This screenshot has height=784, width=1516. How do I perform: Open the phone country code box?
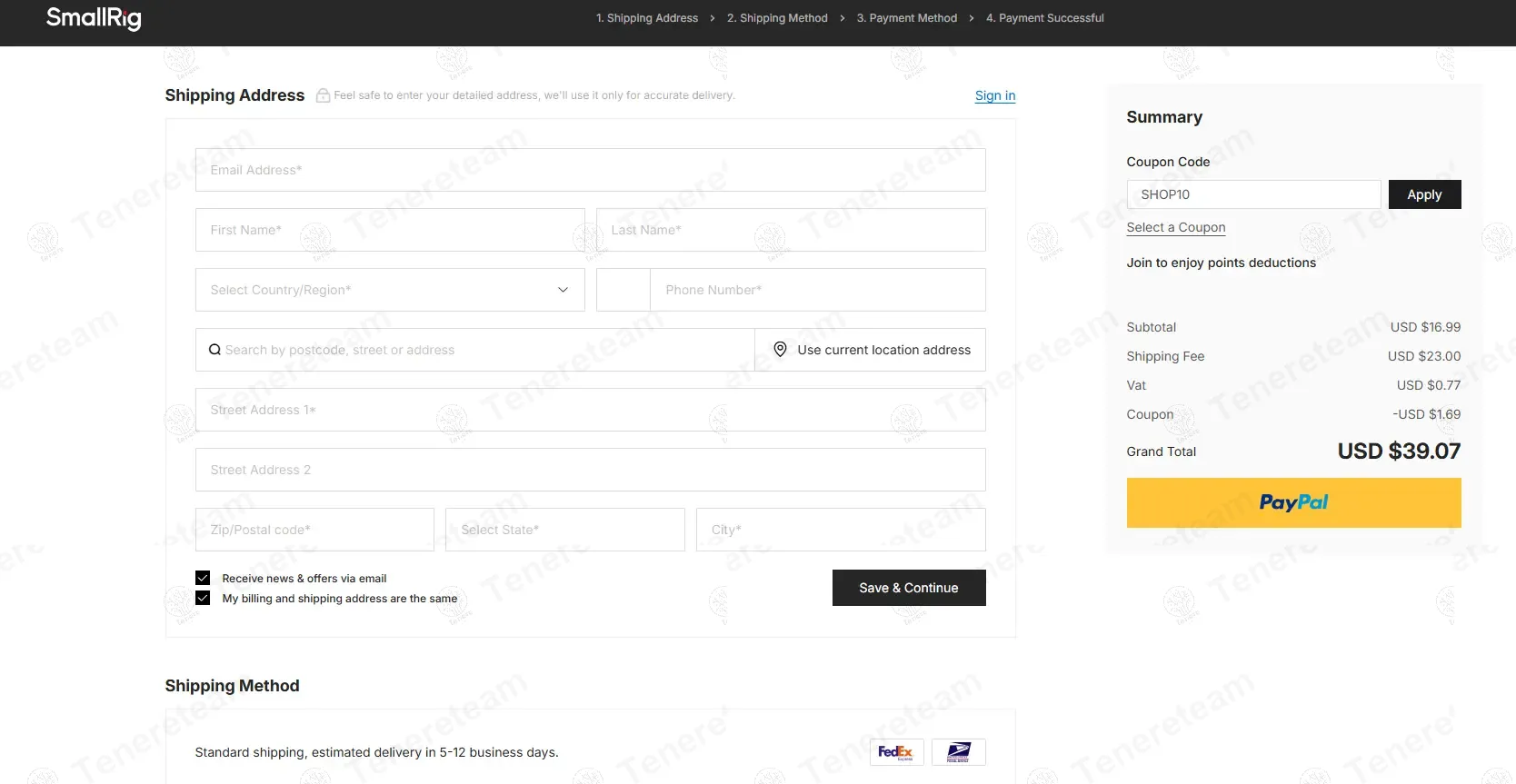pyautogui.click(x=623, y=290)
